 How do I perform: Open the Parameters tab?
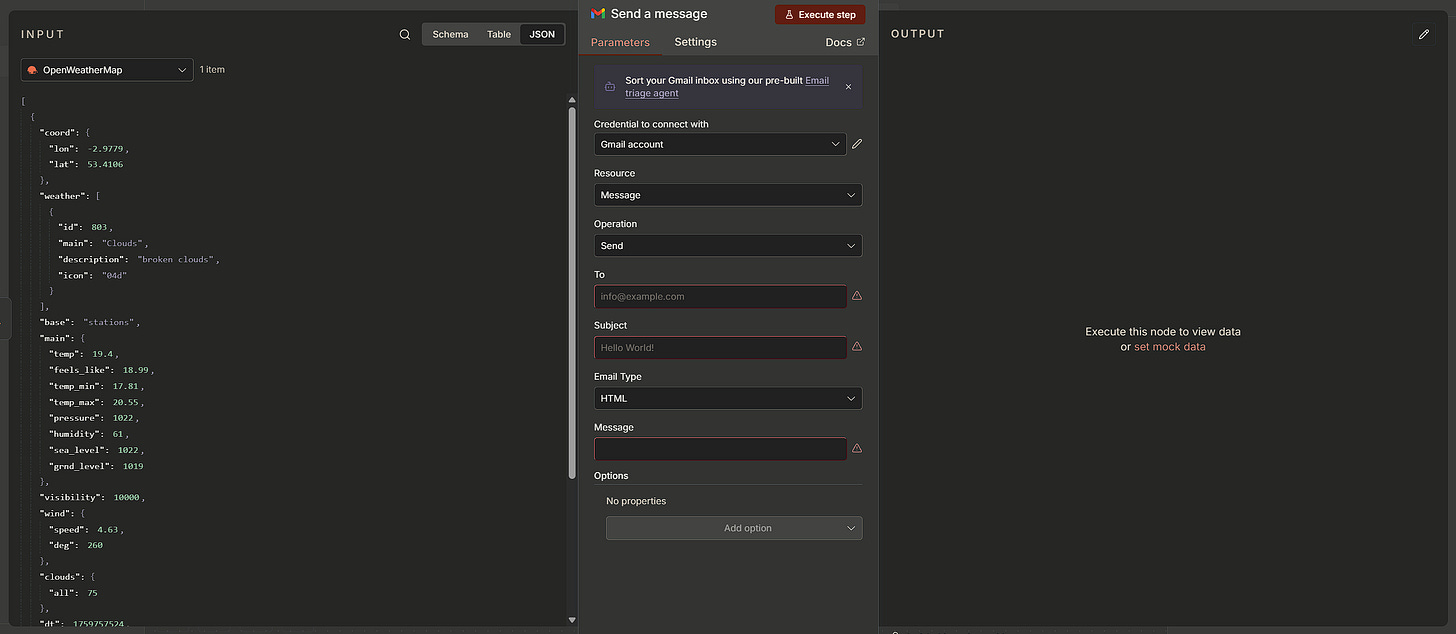tap(620, 42)
